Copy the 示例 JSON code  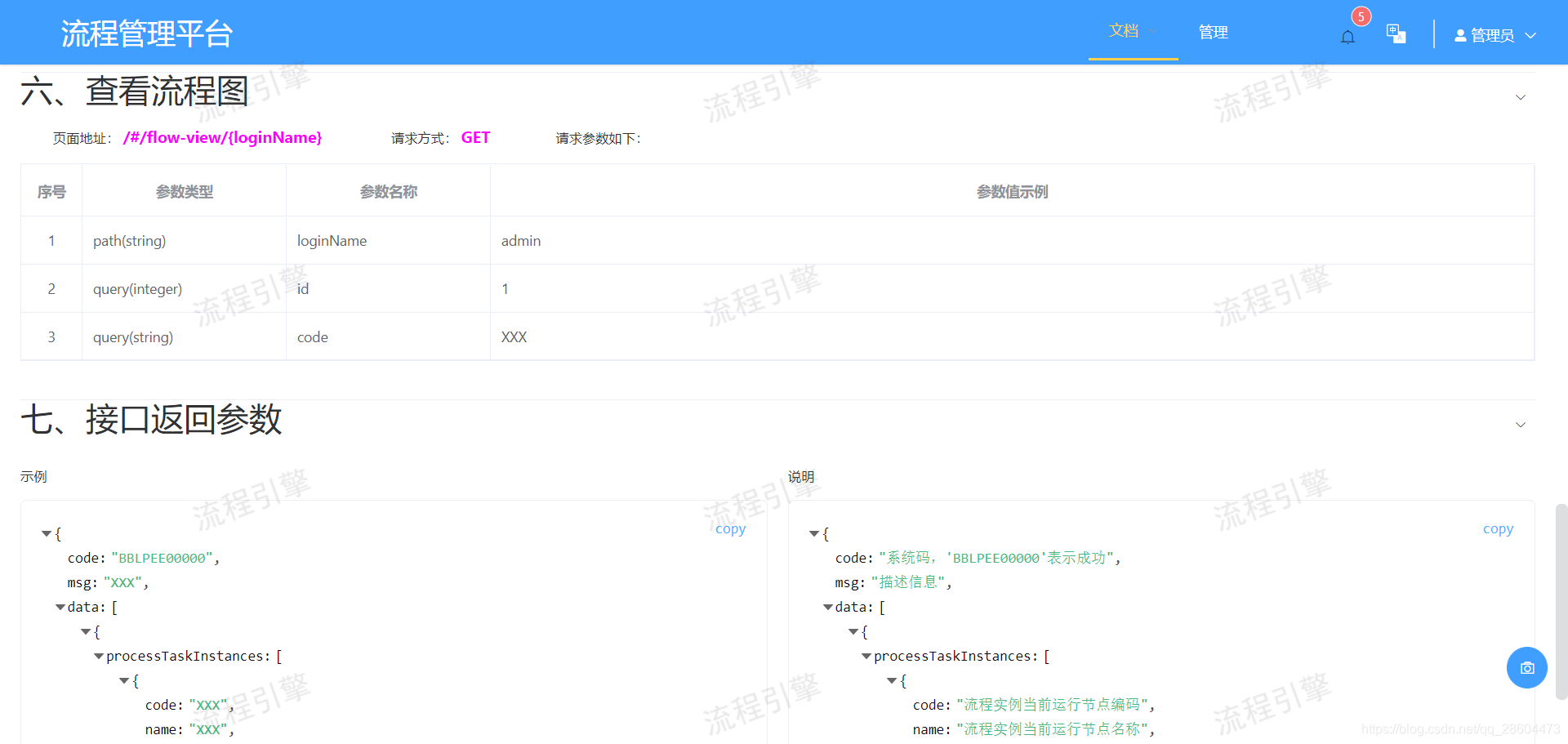(x=730, y=528)
